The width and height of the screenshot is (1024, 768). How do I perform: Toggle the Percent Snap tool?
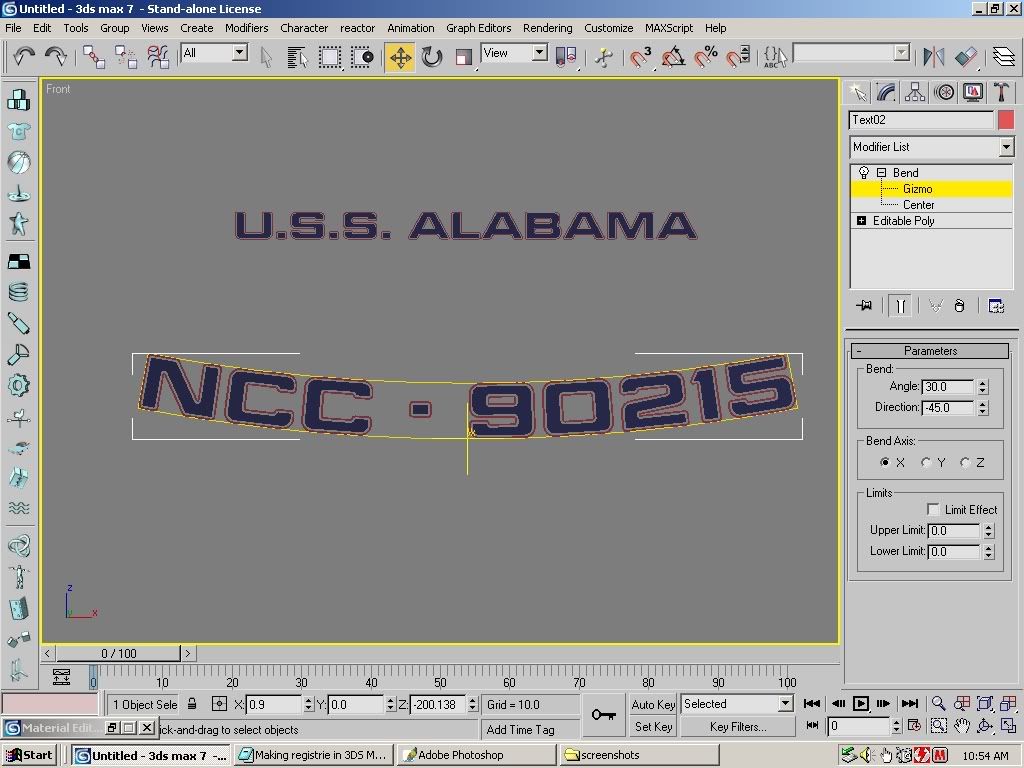tap(705, 57)
